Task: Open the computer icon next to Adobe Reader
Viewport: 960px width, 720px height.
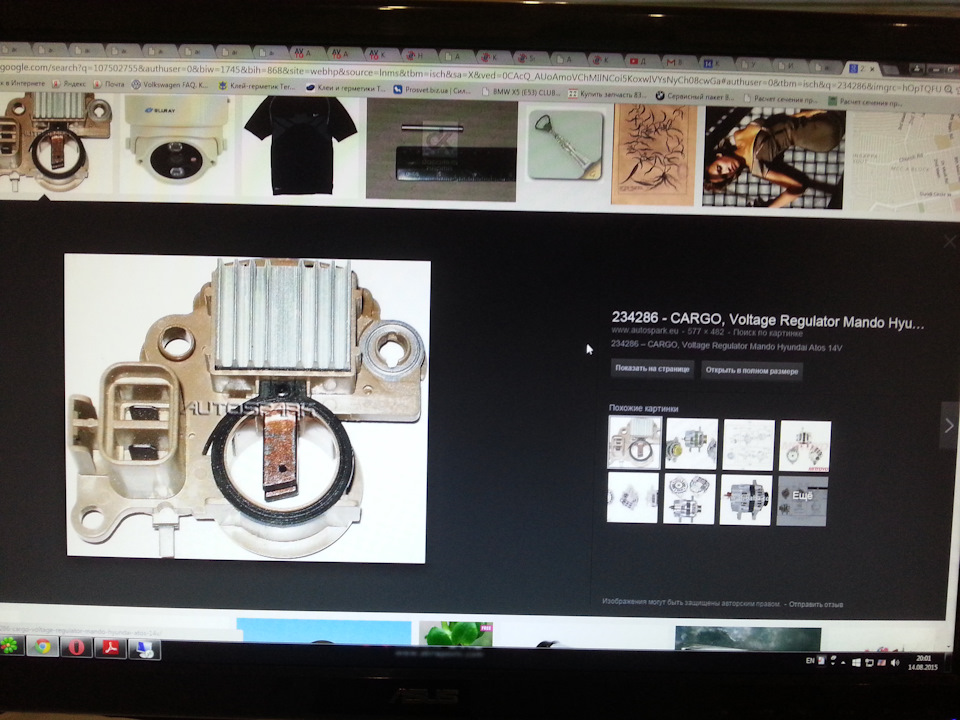Action: click(x=144, y=649)
